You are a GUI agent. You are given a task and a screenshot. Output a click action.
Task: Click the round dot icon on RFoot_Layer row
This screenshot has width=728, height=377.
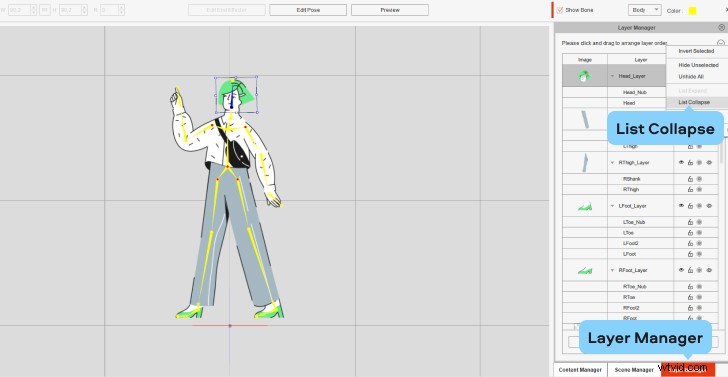[x=699, y=270]
